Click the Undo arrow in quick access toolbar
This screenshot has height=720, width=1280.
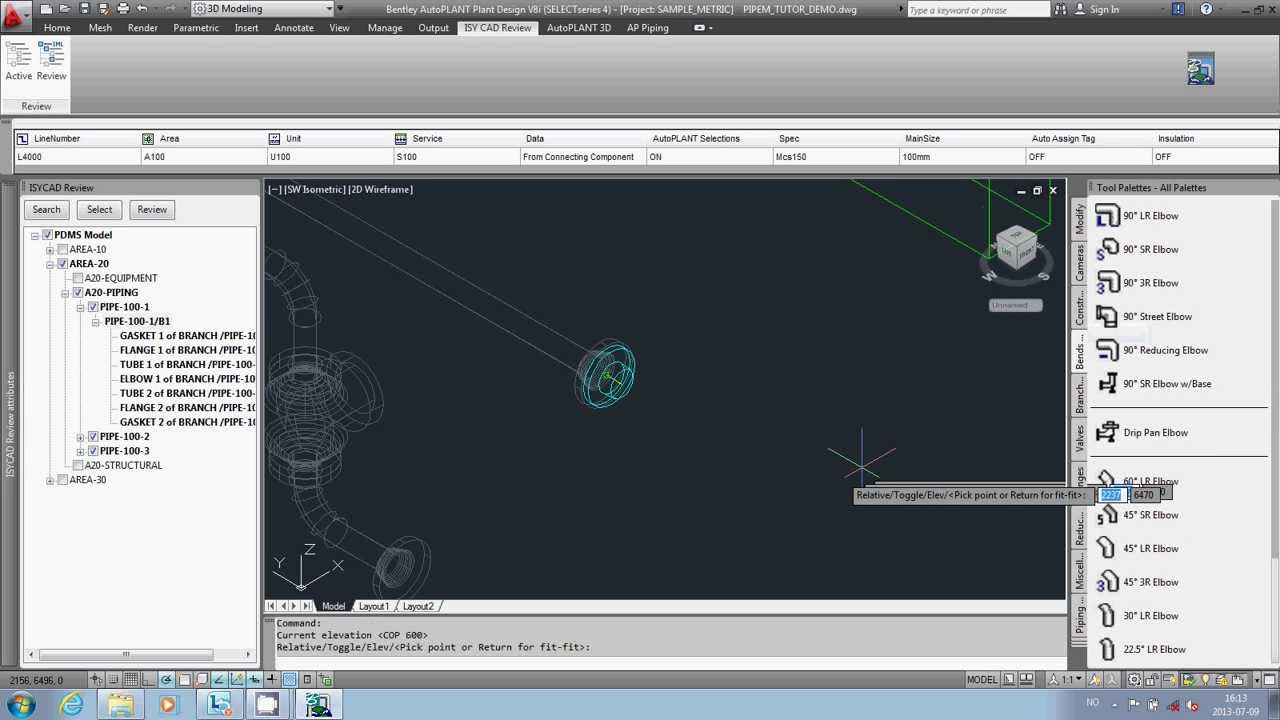(x=142, y=9)
